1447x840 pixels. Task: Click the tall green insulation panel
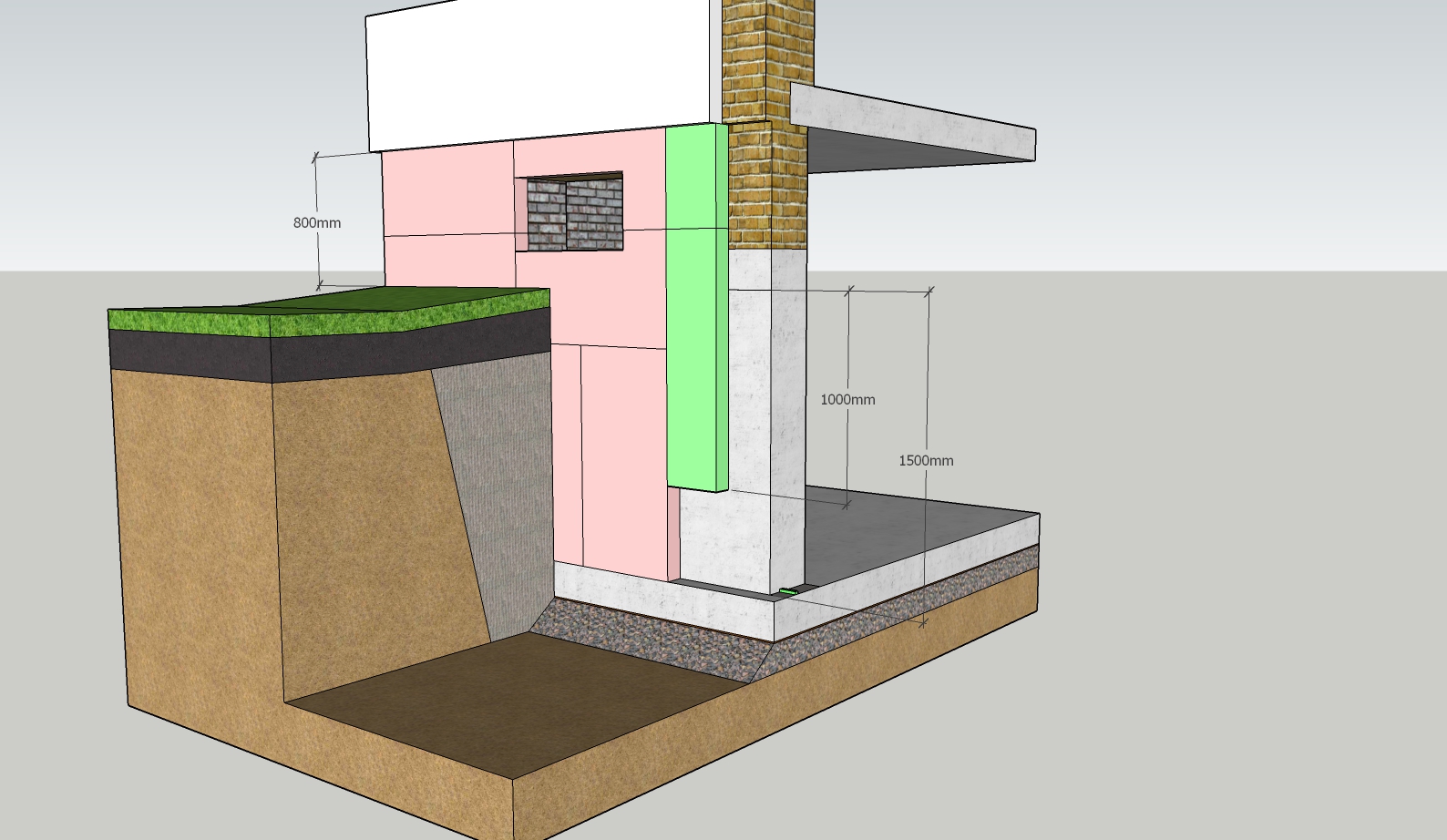coord(697,308)
